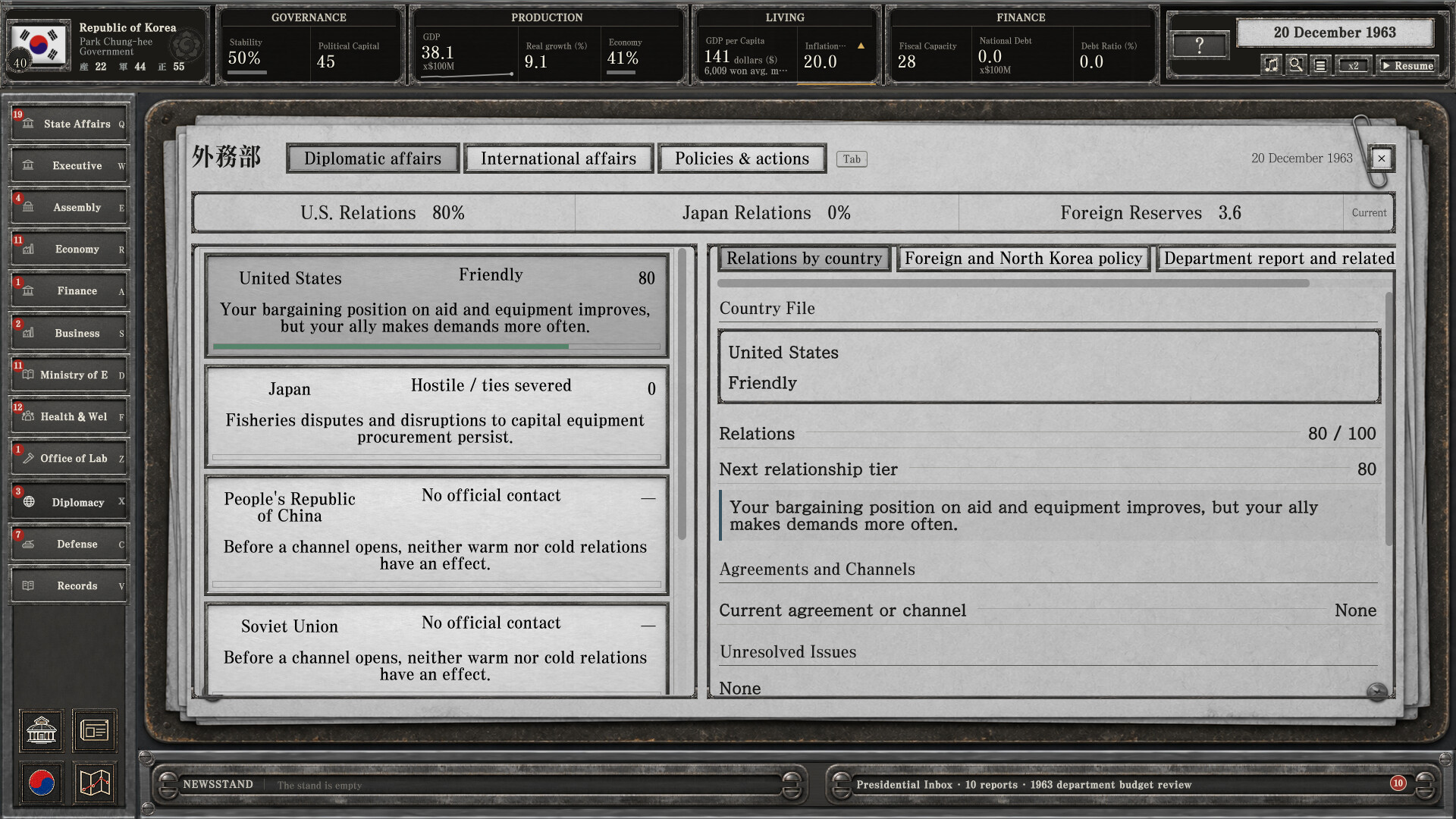This screenshot has height=819, width=1456.
Task: Switch to Policies & actions tab
Action: pos(742,158)
